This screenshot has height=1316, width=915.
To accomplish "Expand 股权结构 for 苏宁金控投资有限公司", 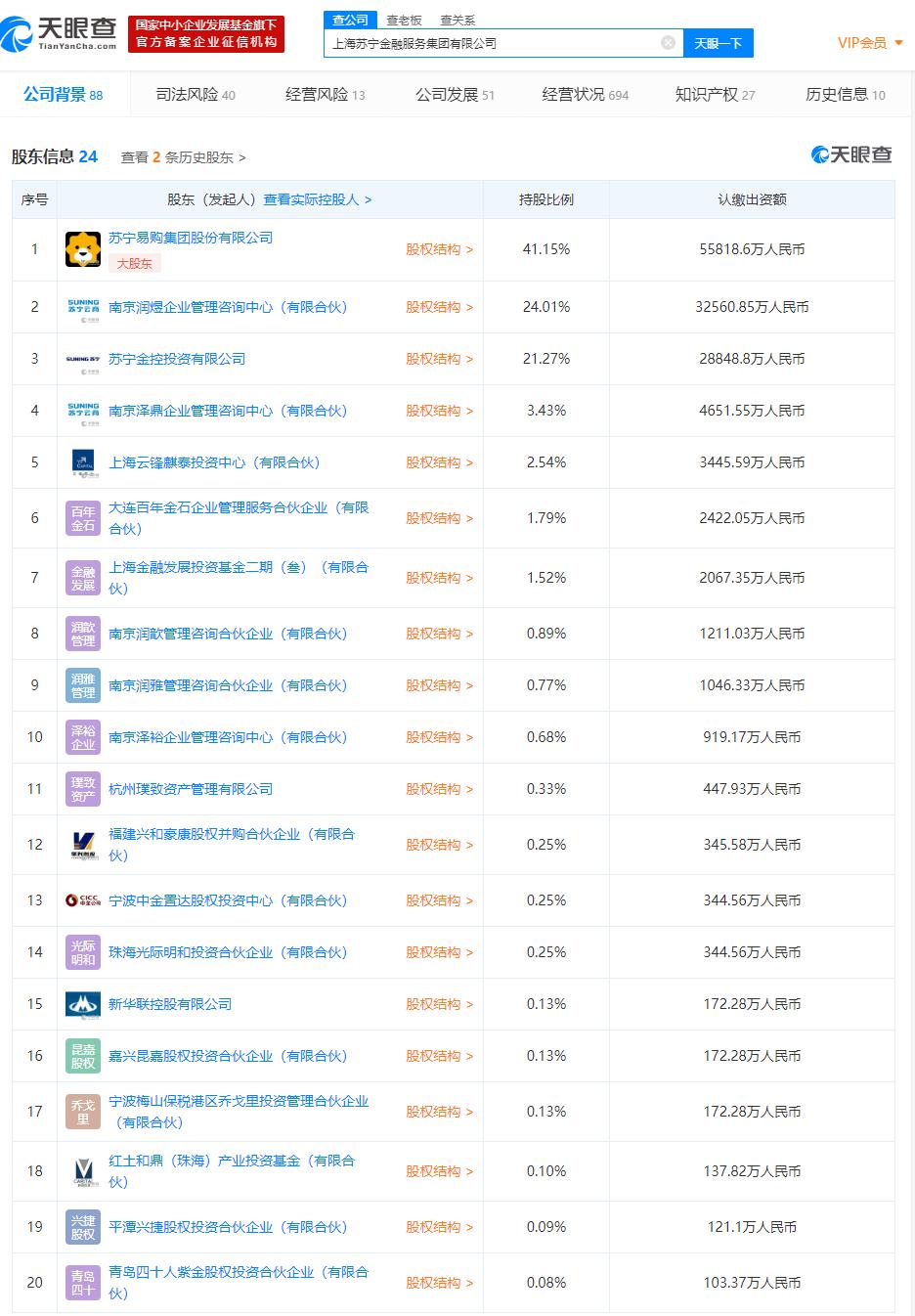I will coord(439,359).
